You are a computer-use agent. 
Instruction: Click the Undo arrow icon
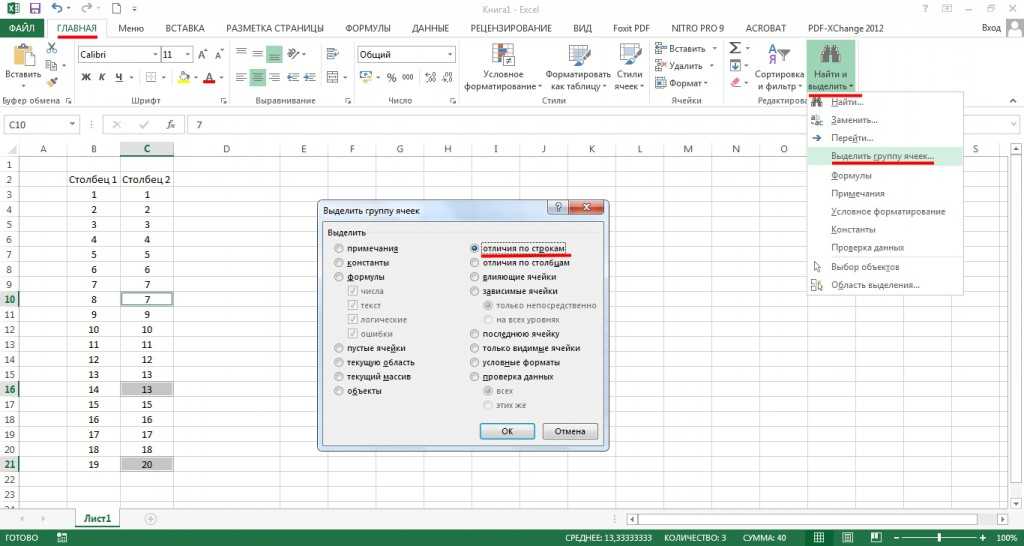57,9
